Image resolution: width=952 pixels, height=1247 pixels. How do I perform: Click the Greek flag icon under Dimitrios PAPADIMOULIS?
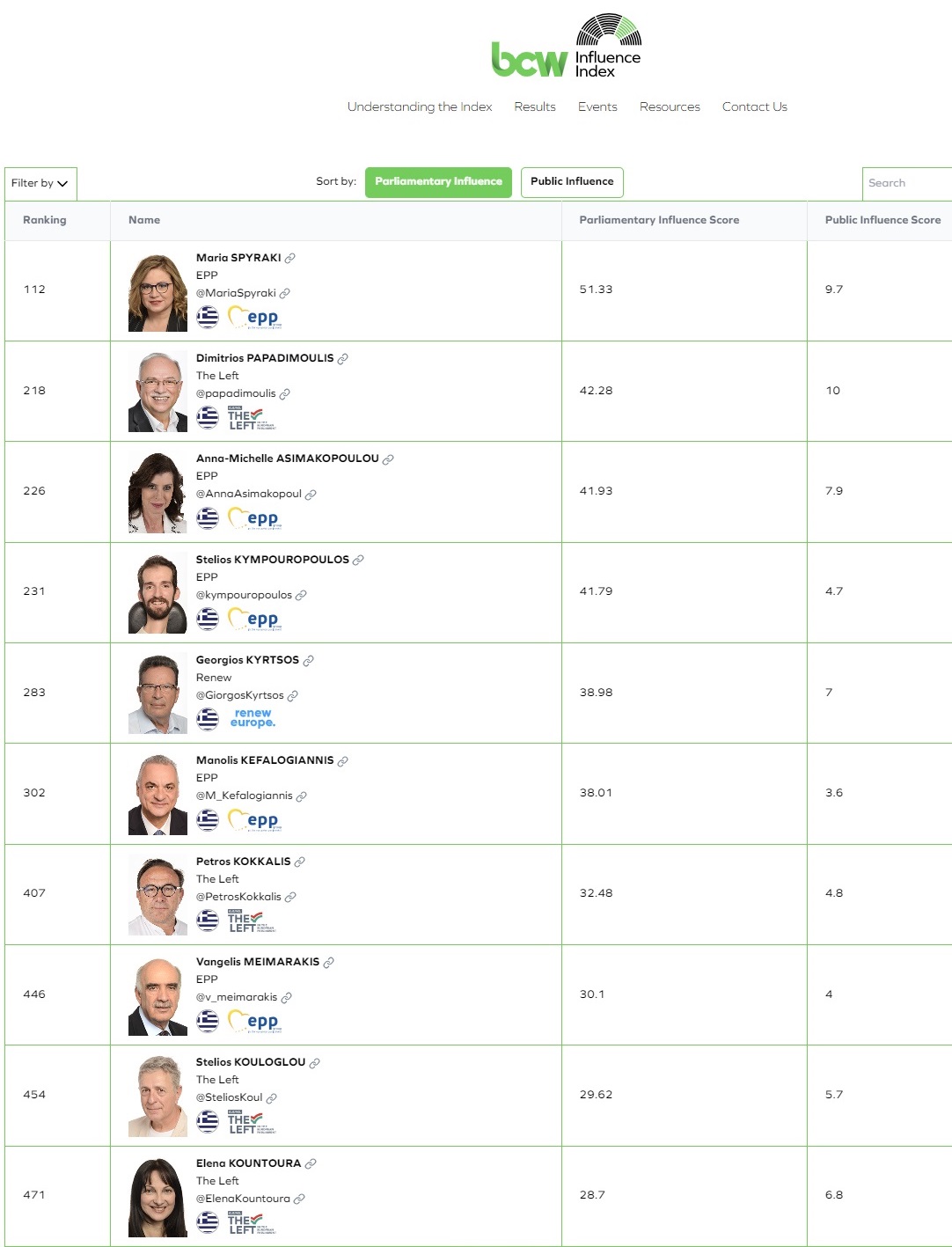tap(208, 417)
